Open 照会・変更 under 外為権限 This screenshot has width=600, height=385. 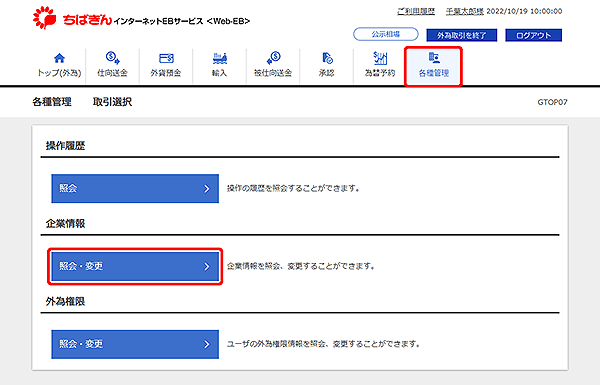click(x=135, y=344)
